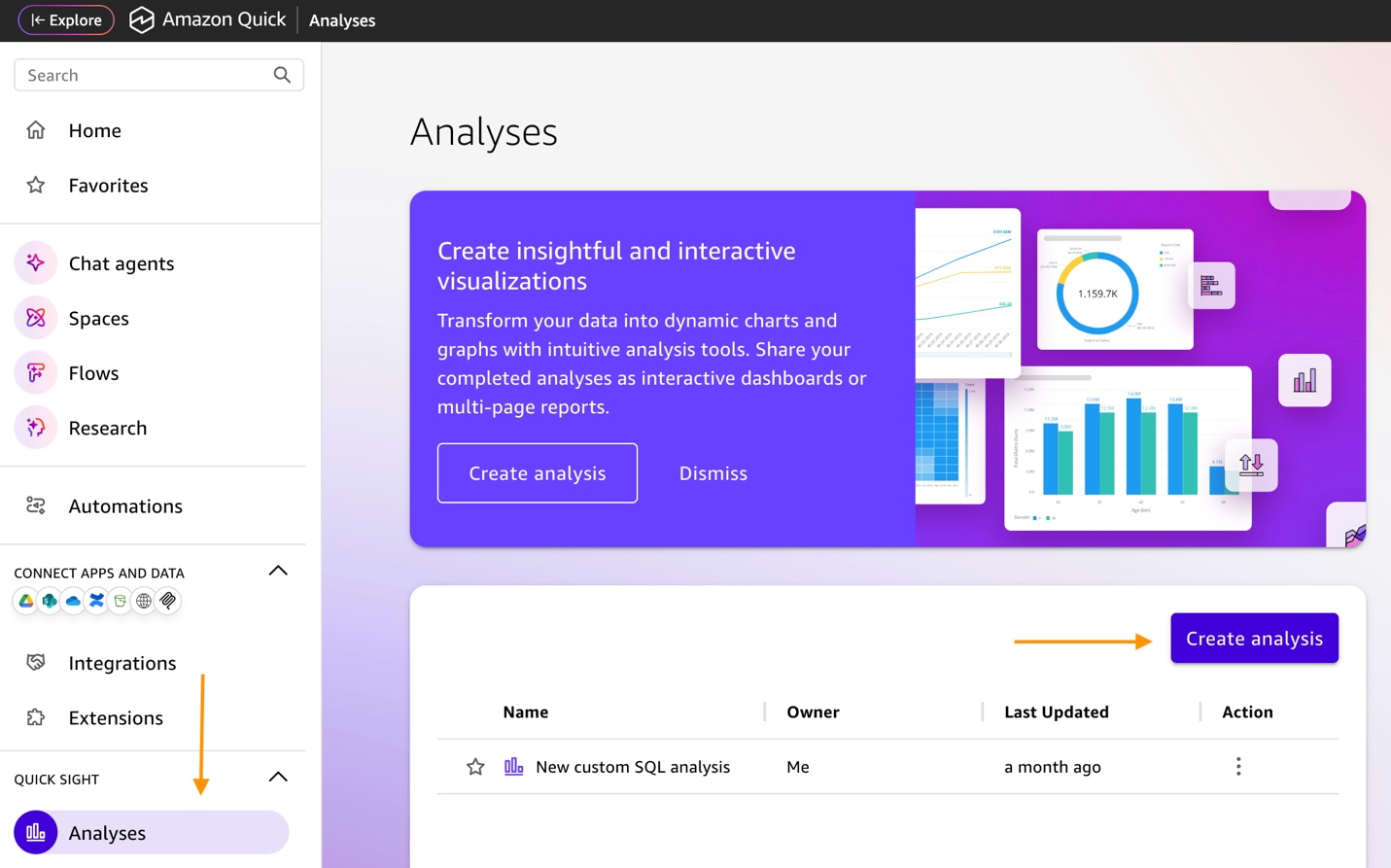Click the Integrations handshake icon
Image resolution: width=1391 pixels, height=868 pixels.
click(x=36, y=663)
